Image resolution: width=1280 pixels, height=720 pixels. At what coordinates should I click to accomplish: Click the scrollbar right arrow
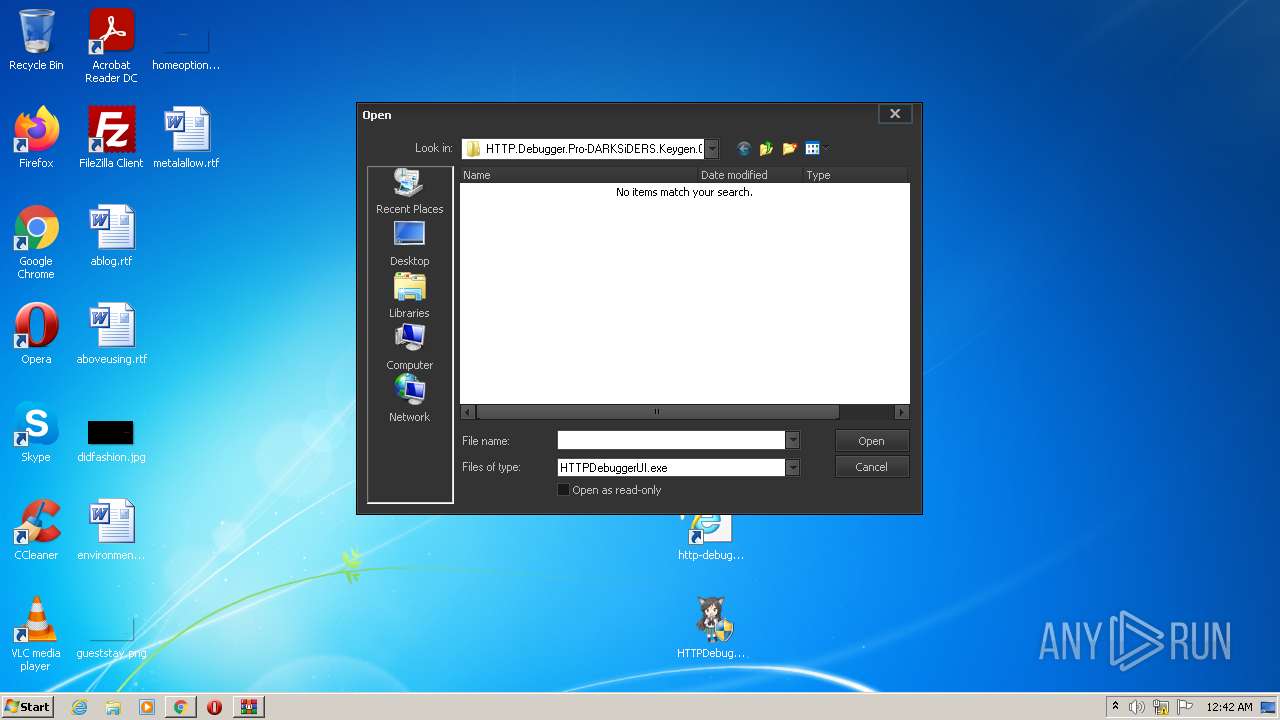tap(901, 412)
